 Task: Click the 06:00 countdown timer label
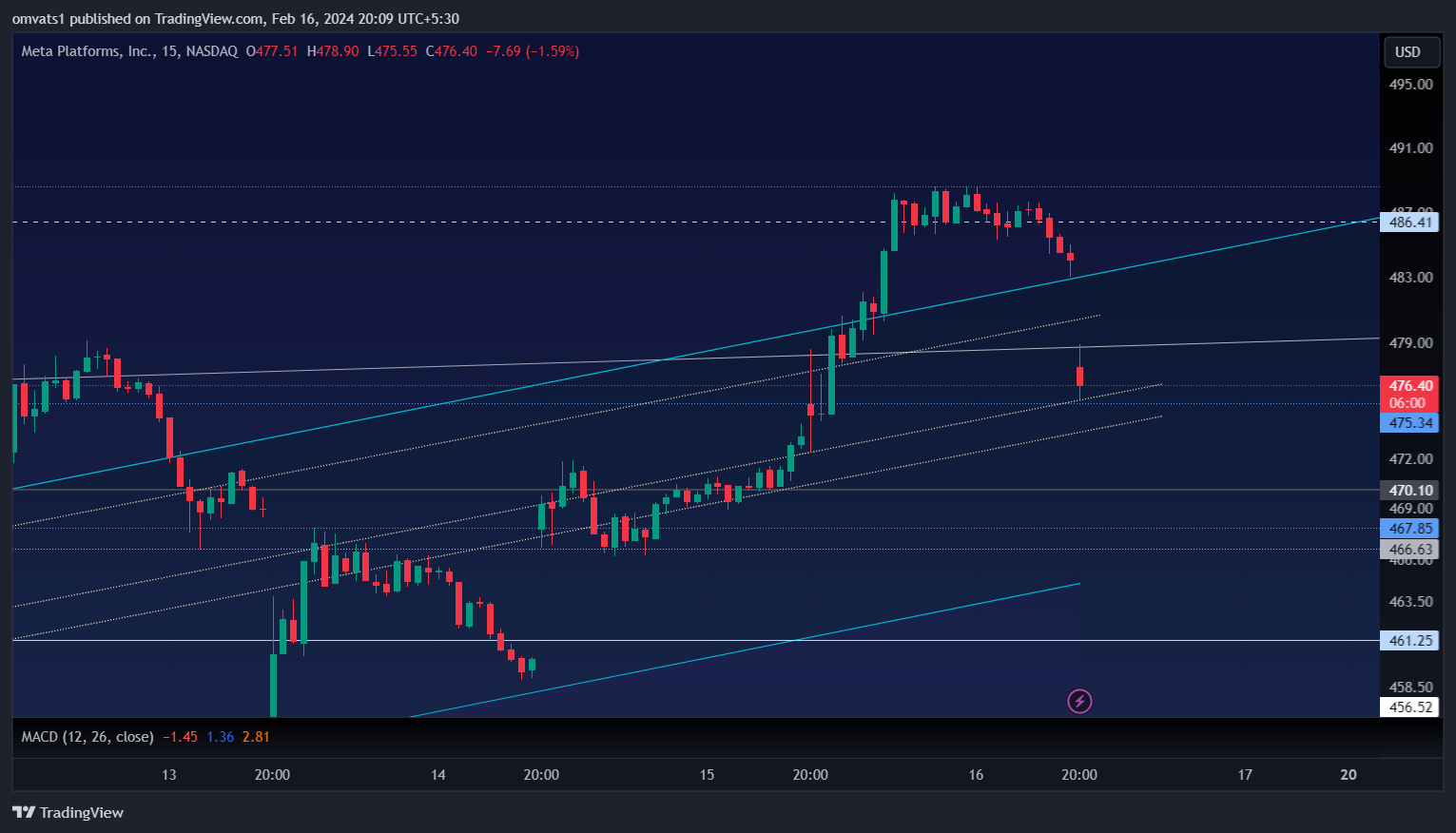tap(1407, 403)
